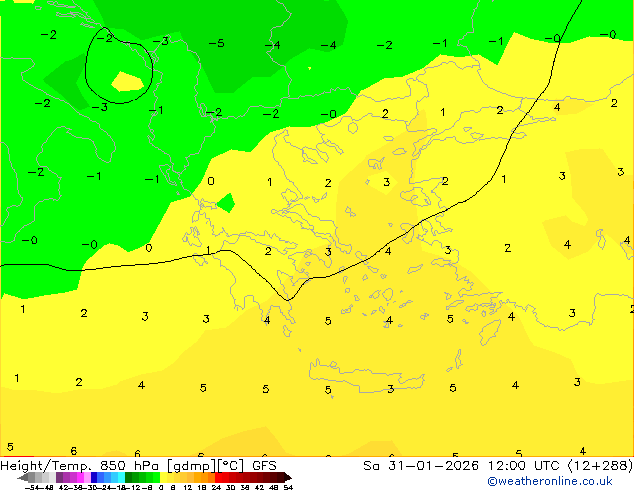This screenshot has width=634, height=490.
Task: Click the "(12+288)" forecast hour text
Action: click(600, 466)
